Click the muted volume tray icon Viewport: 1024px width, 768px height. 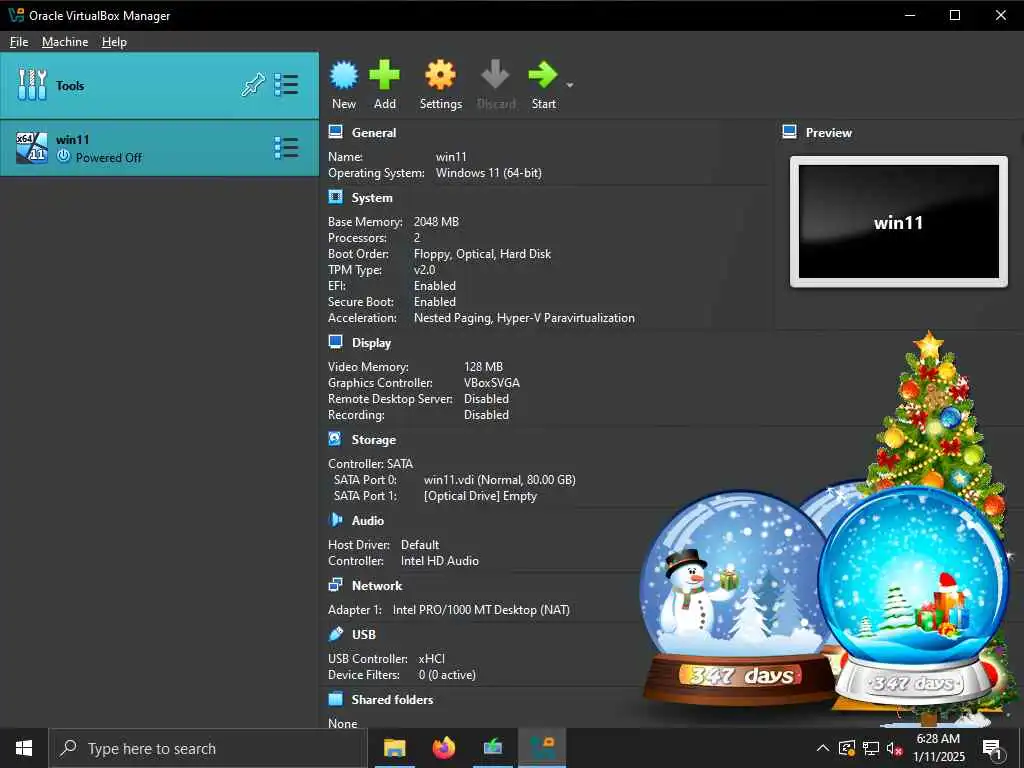point(895,748)
